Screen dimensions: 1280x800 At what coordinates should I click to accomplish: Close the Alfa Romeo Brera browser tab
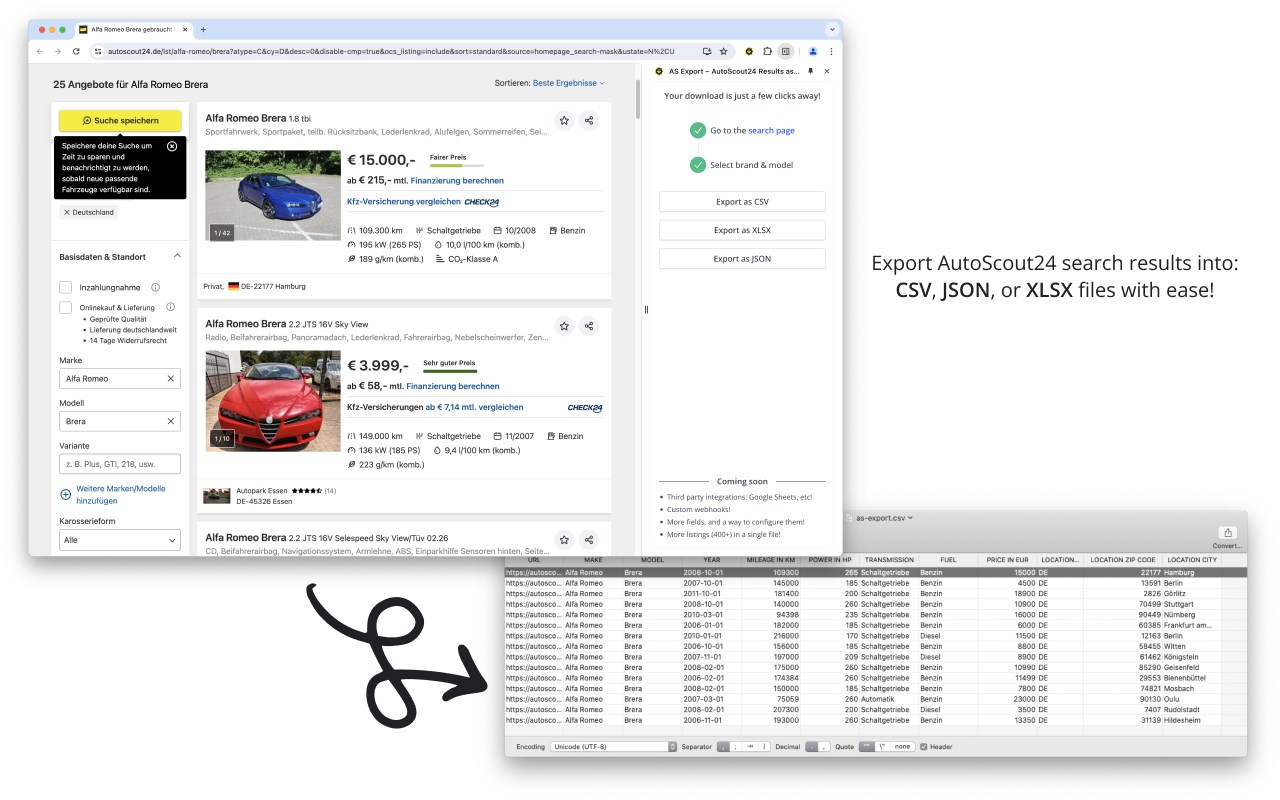pyautogui.click(x=184, y=30)
